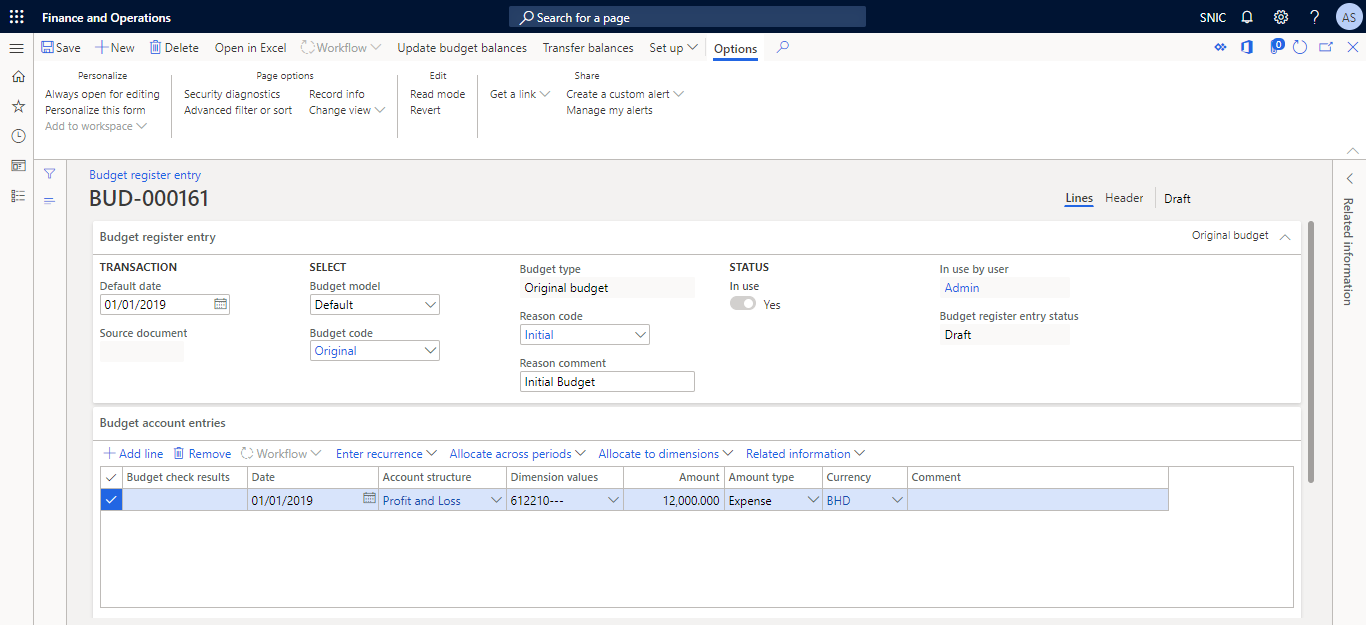Click the Help question mark icon
The width and height of the screenshot is (1366, 625).
point(1314,16)
